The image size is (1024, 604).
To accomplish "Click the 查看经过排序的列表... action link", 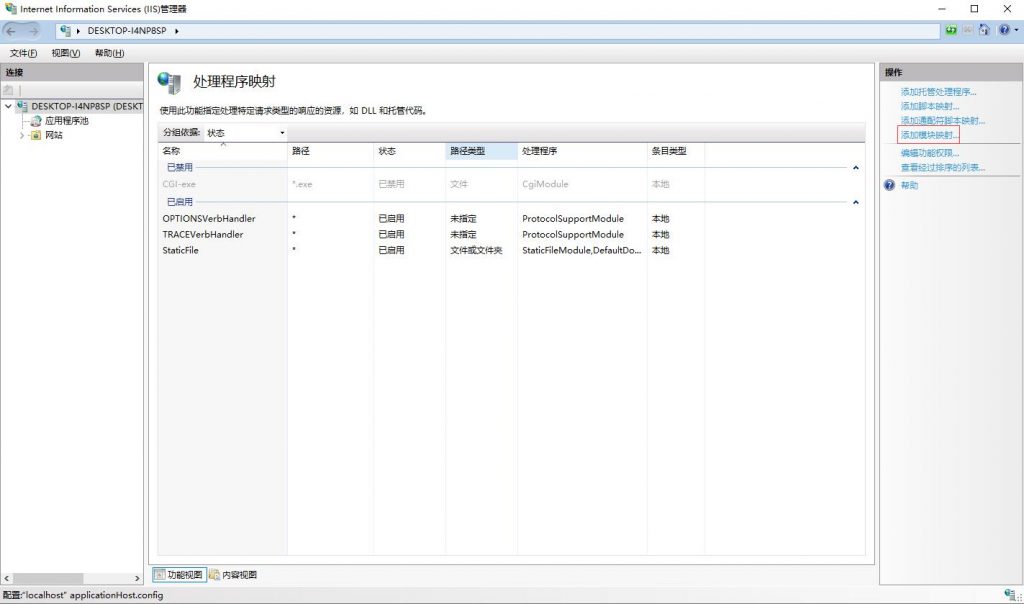I will point(943,168).
